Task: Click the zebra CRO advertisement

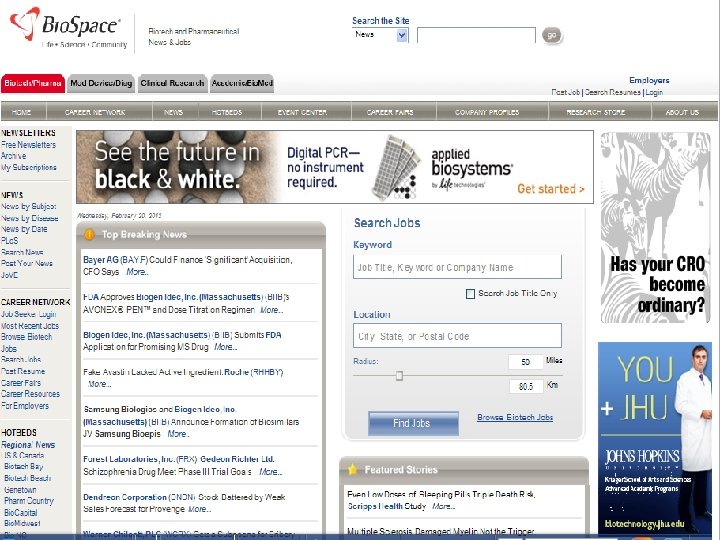Action: (655, 227)
